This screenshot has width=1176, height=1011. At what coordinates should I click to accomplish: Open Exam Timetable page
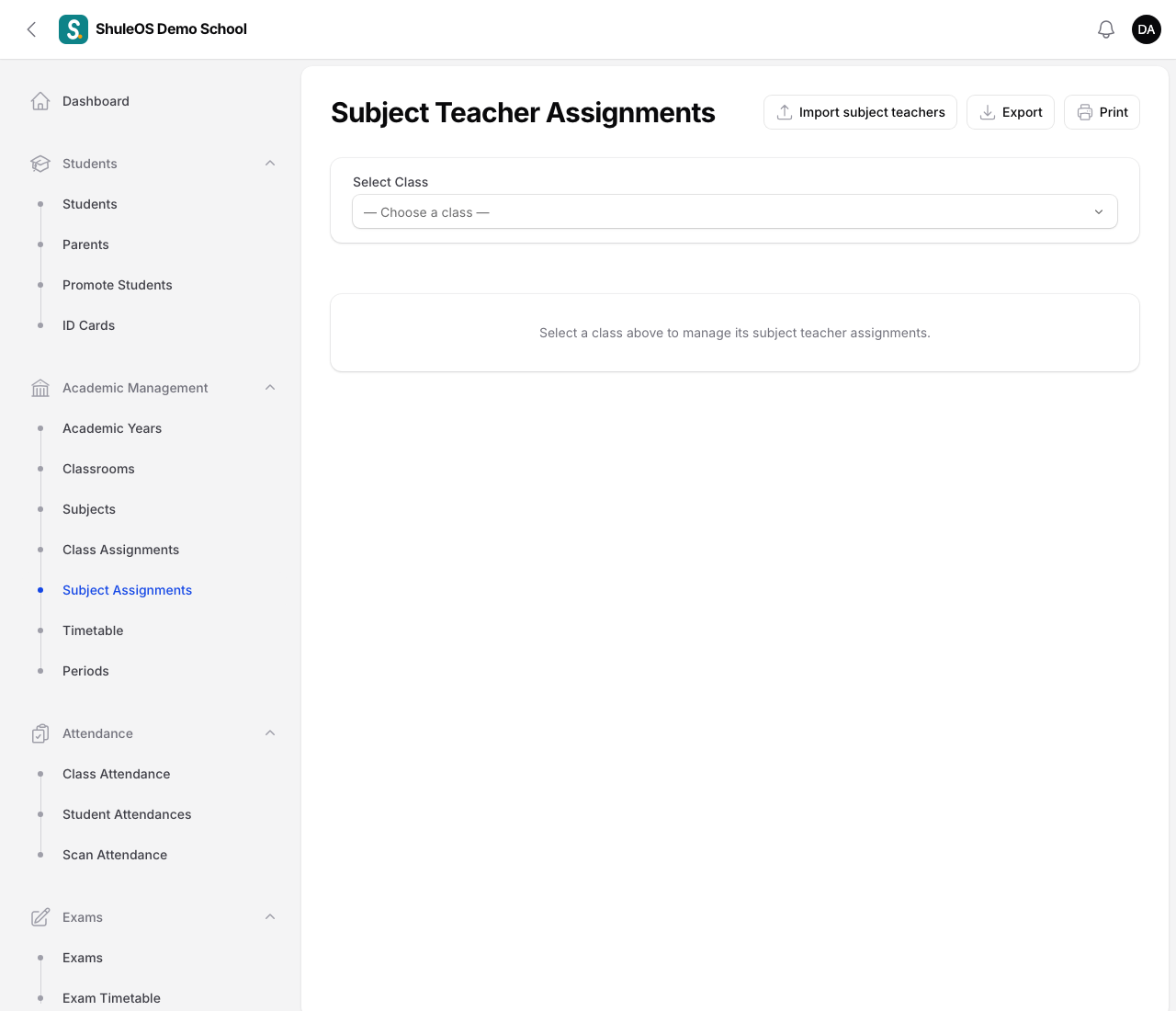(x=111, y=998)
